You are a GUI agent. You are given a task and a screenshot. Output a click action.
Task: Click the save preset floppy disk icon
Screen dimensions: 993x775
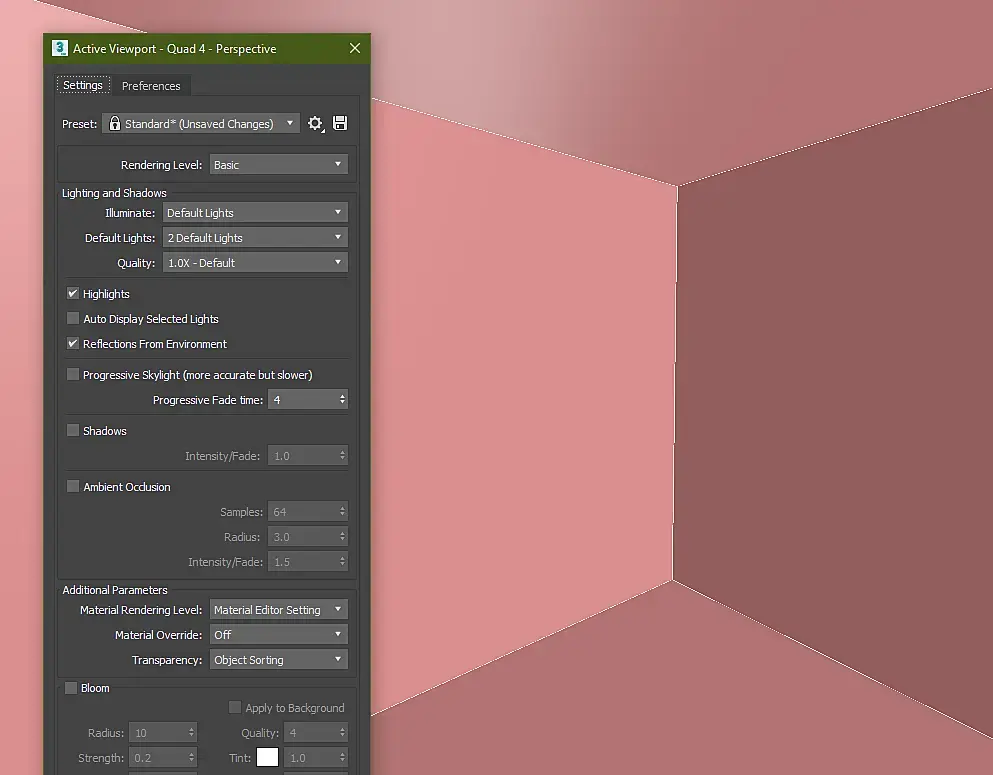tap(340, 123)
